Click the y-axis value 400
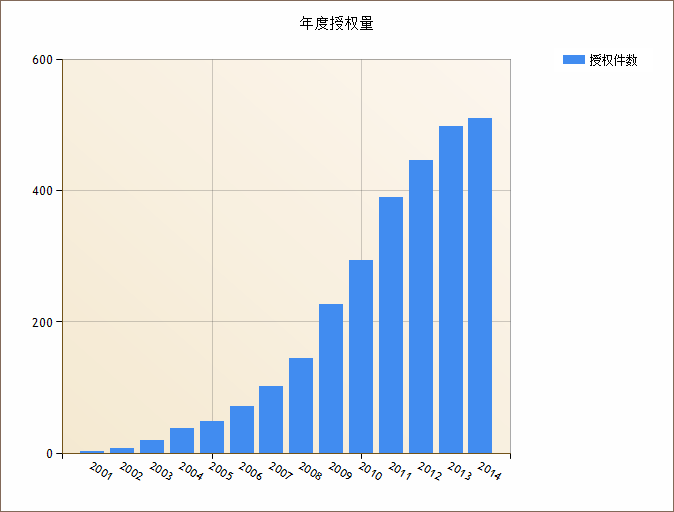The width and height of the screenshot is (674, 512). [x=43, y=191]
